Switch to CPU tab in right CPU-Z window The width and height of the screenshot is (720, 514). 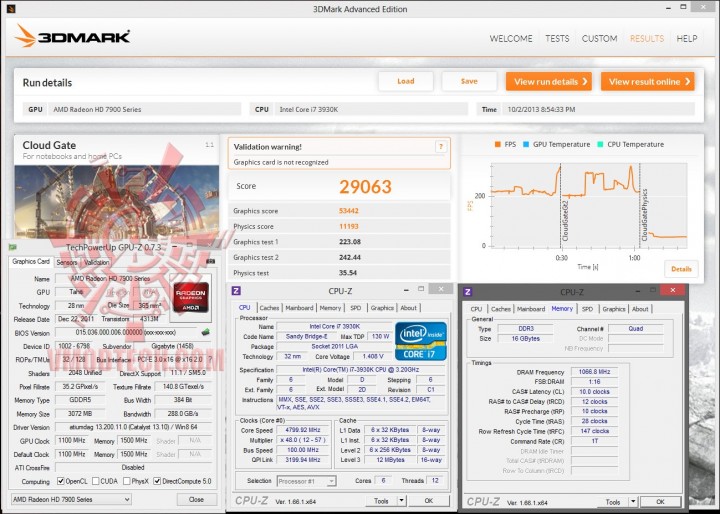click(477, 309)
